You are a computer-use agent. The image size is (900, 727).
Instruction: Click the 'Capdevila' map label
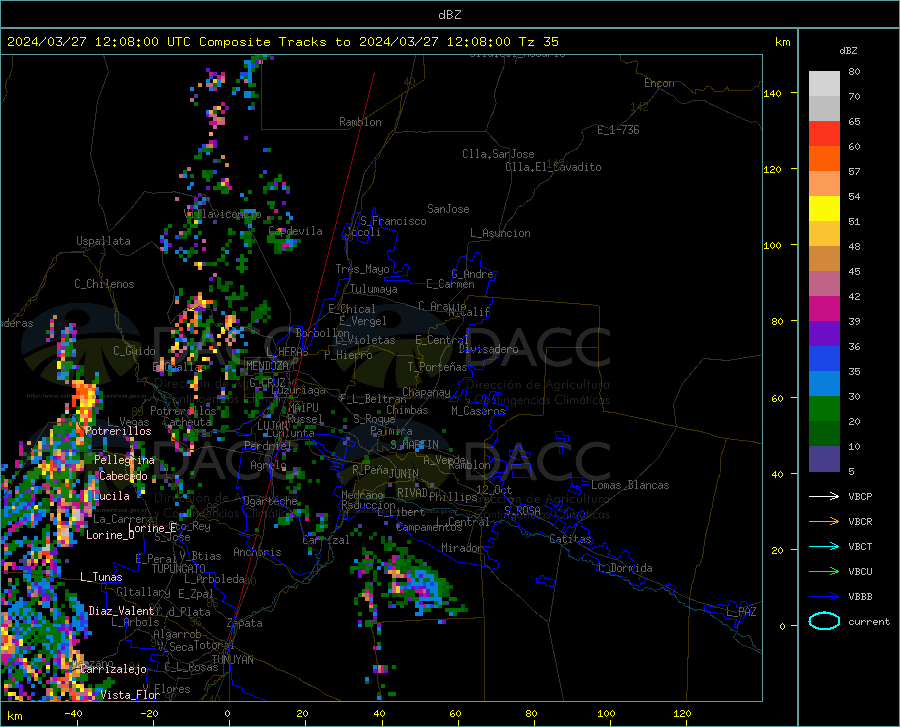(x=296, y=231)
